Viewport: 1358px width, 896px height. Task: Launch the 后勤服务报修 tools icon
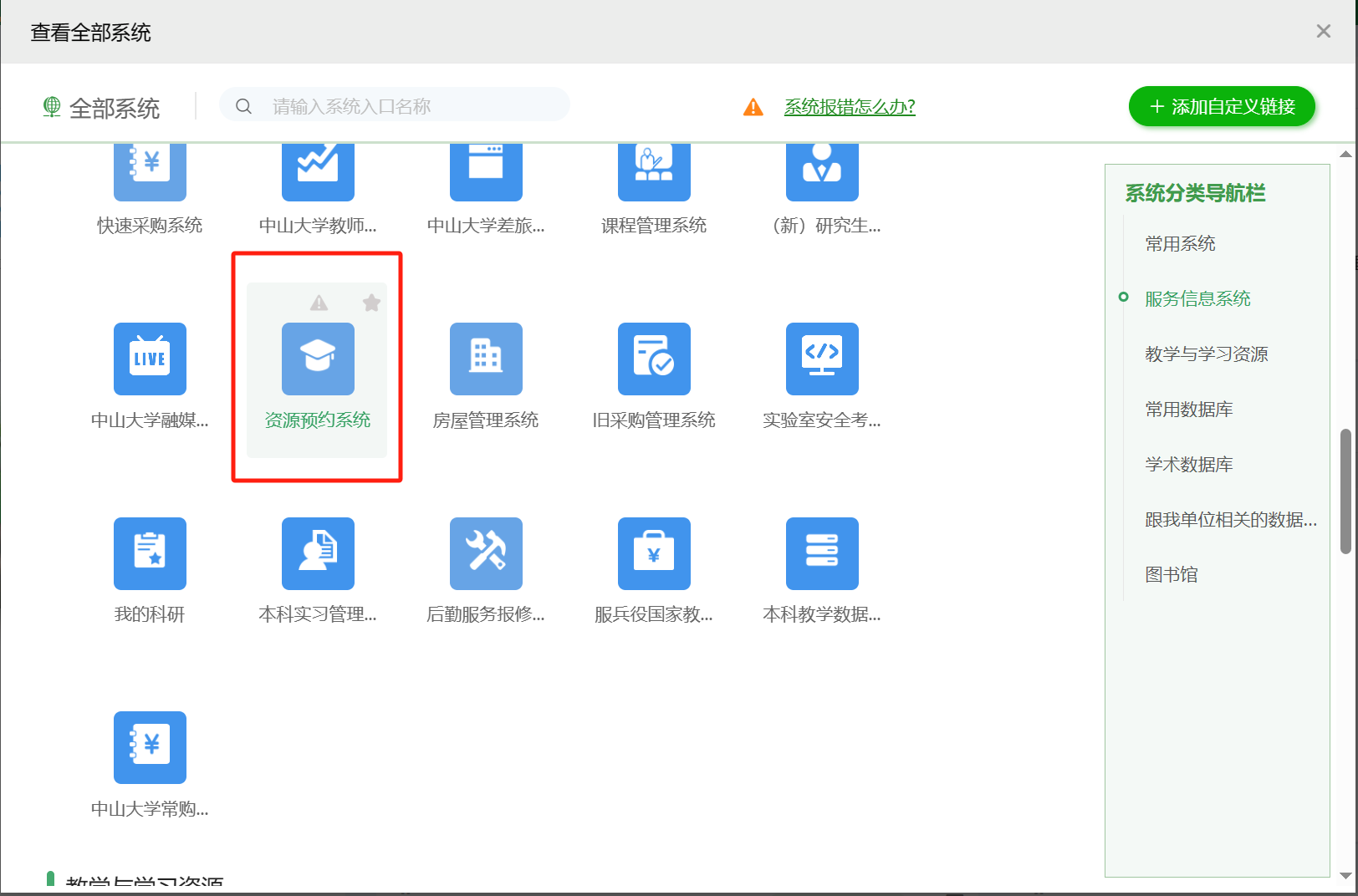point(486,553)
